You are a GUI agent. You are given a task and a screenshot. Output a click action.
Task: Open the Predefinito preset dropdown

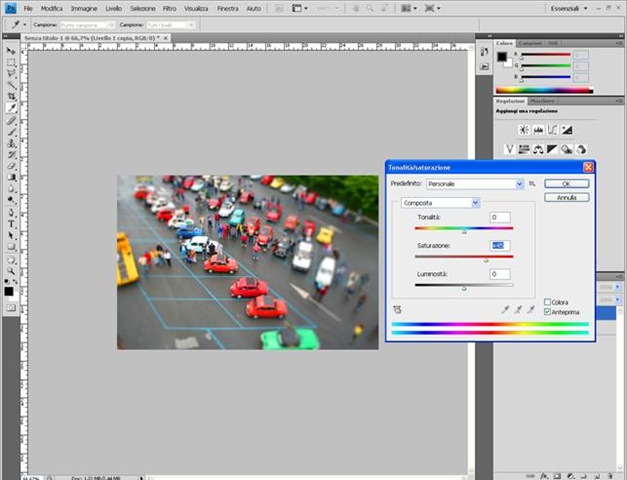(519, 184)
